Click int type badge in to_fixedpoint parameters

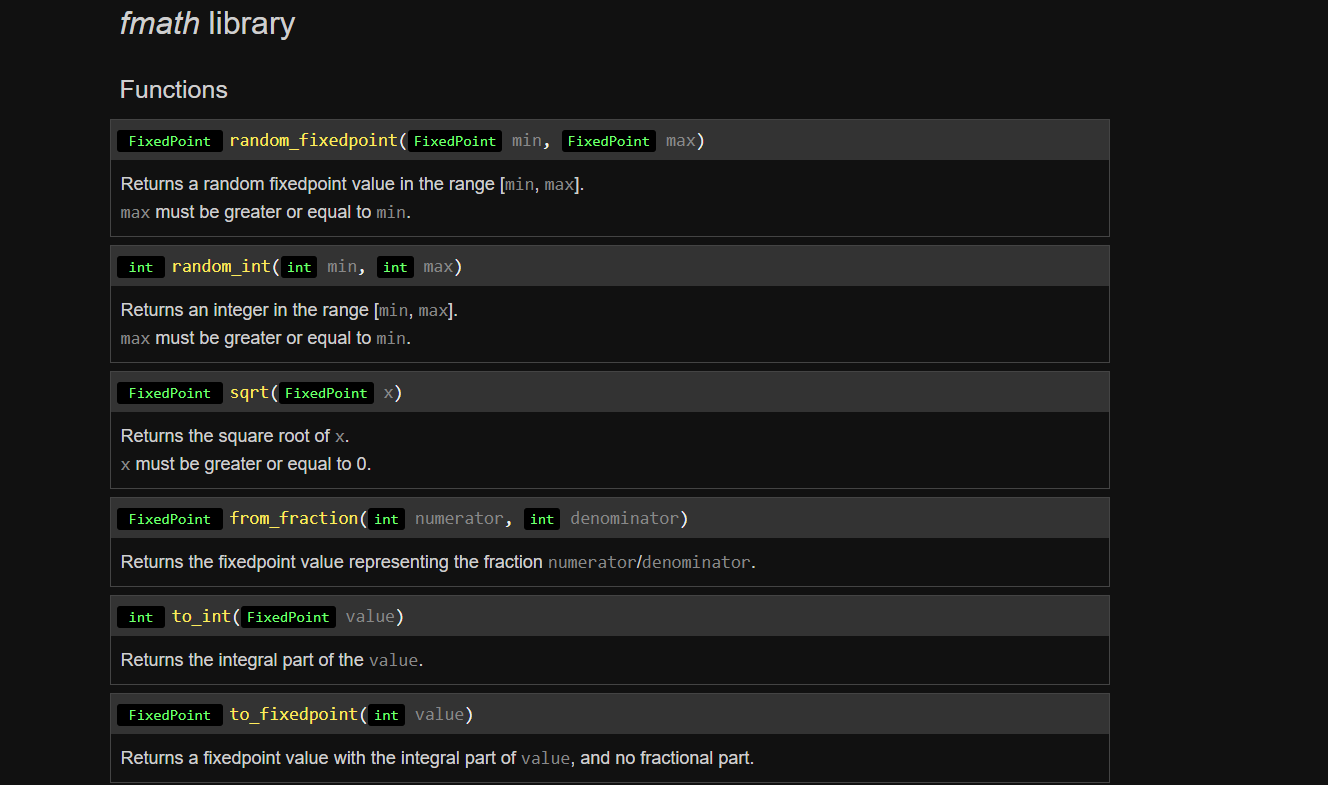click(387, 715)
